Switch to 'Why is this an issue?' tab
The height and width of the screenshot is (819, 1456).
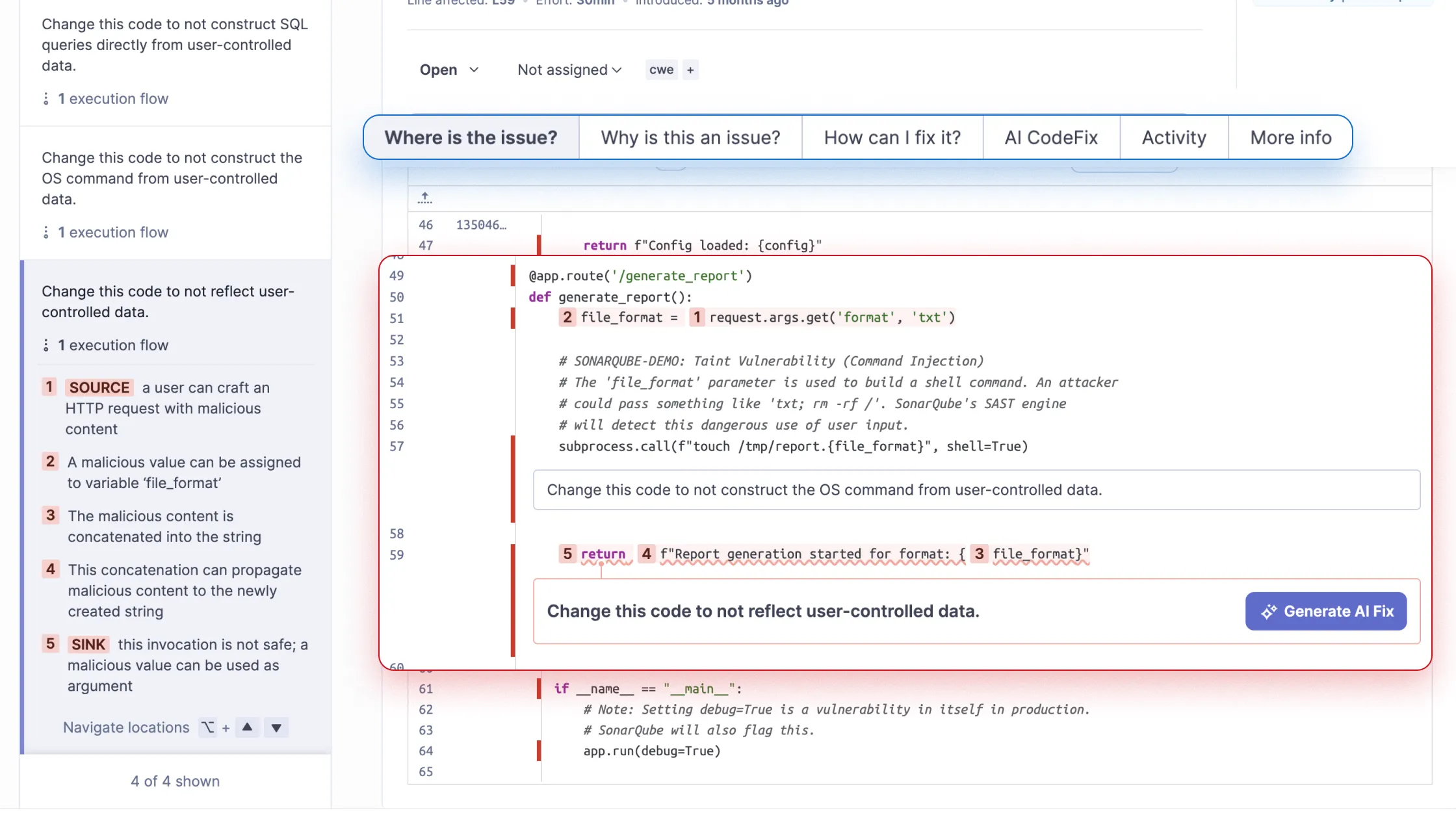(690, 138)
